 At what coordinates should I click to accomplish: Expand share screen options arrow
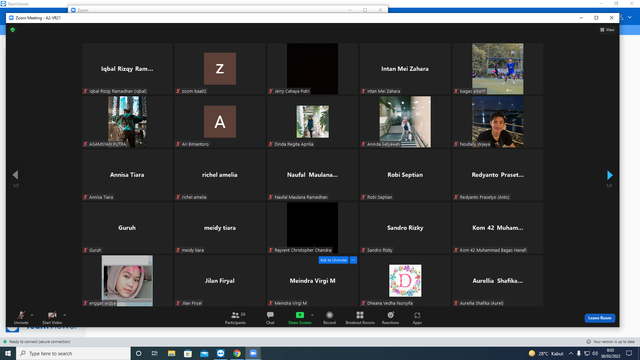coord(312,315)
